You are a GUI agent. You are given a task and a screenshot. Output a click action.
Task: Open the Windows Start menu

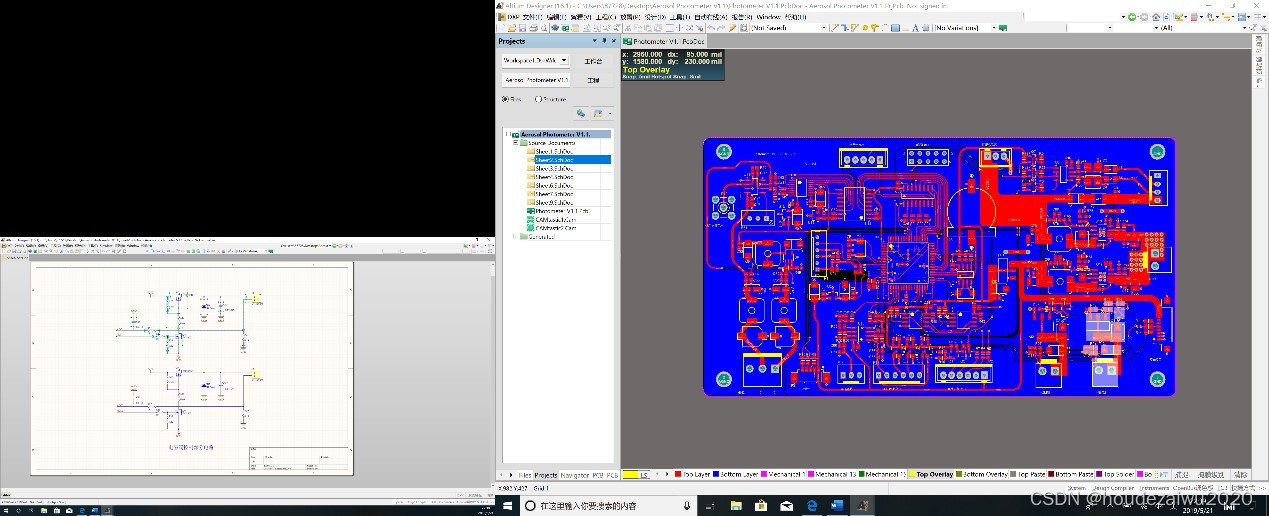[x=507, y=506]
